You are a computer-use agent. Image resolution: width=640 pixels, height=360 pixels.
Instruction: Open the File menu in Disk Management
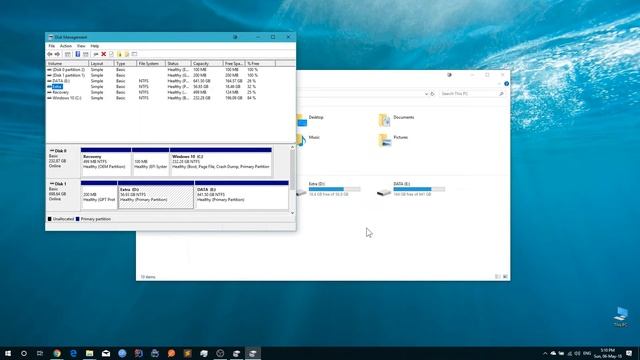point(51,46)
